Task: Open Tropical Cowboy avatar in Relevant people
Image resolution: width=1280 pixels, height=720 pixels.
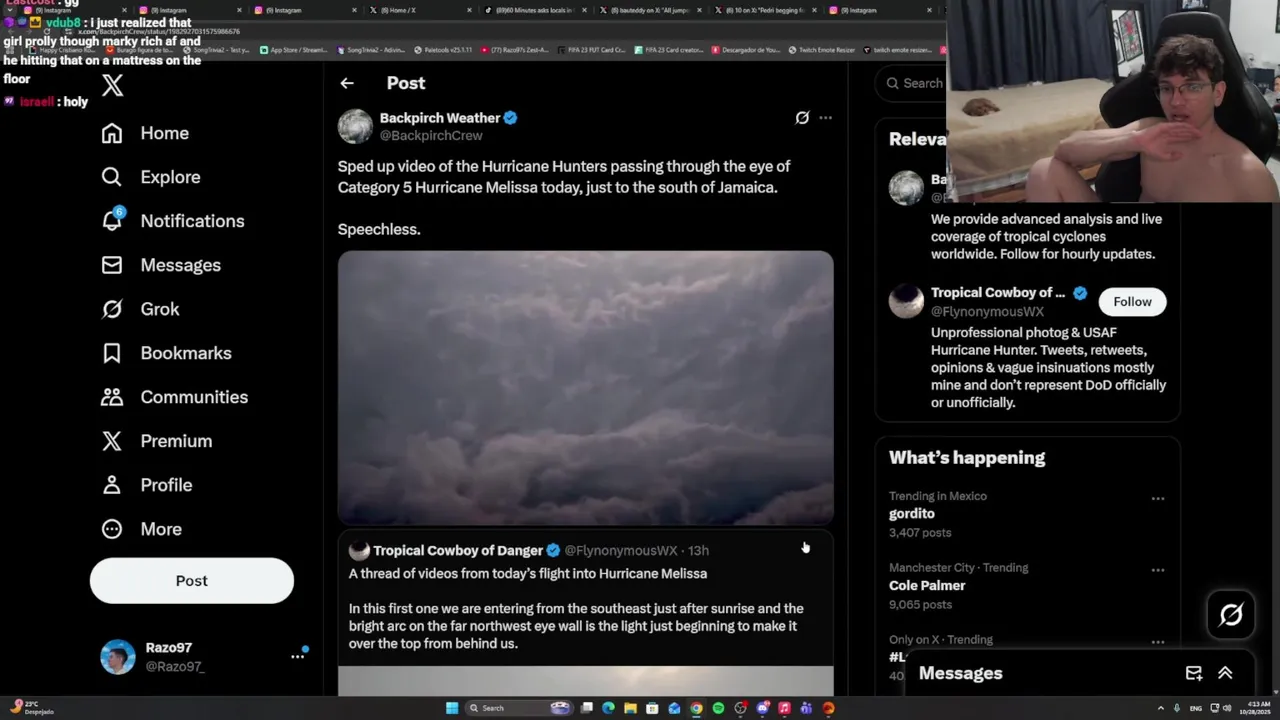Action: [x=907, y=302]
